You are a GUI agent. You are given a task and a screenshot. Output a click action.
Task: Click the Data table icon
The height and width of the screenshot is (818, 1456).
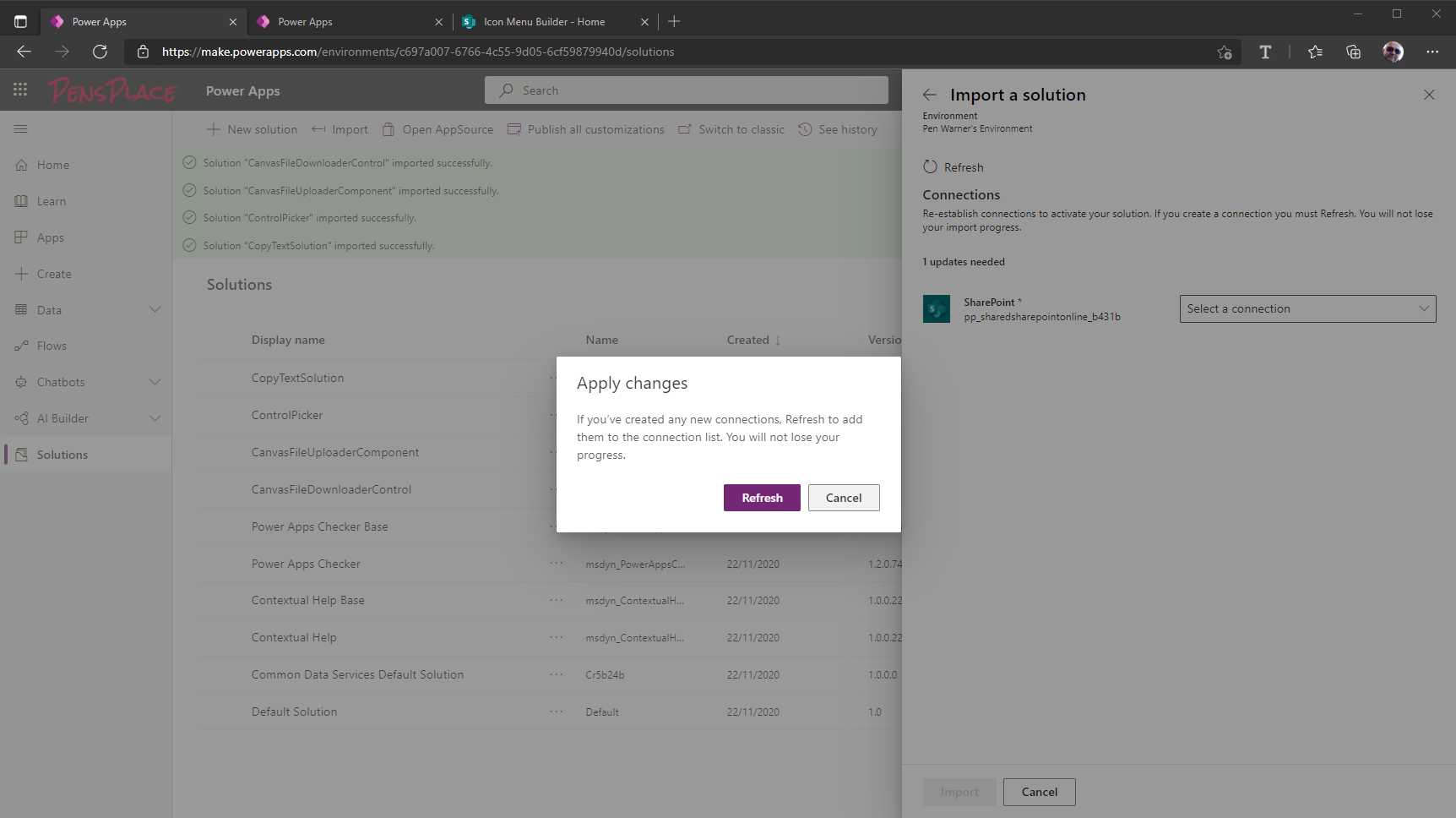tap(21, 309)
